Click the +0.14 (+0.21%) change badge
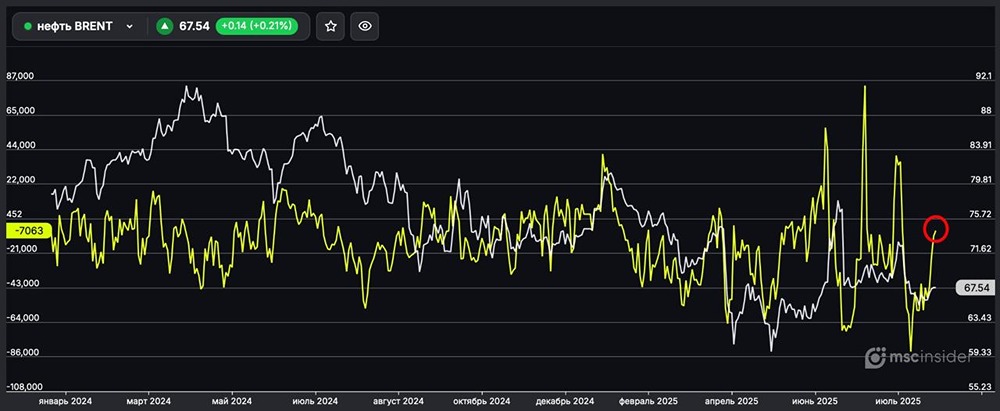Viewport: 1000px width, 411px height. [259, 27]
